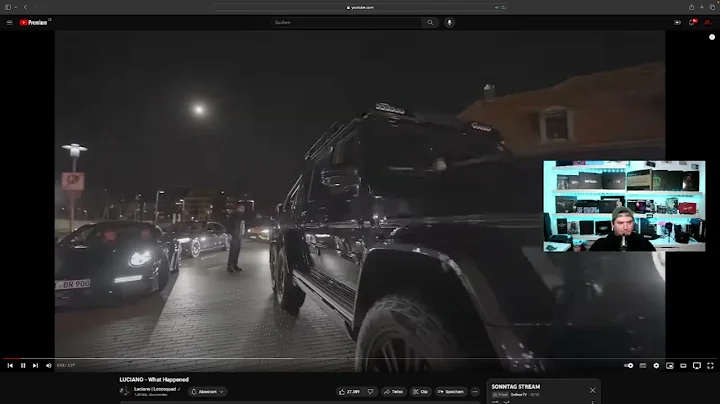This screenshot has height=404, width=720.
Task: Enter fullscreen mode
Action: point(710,365)
